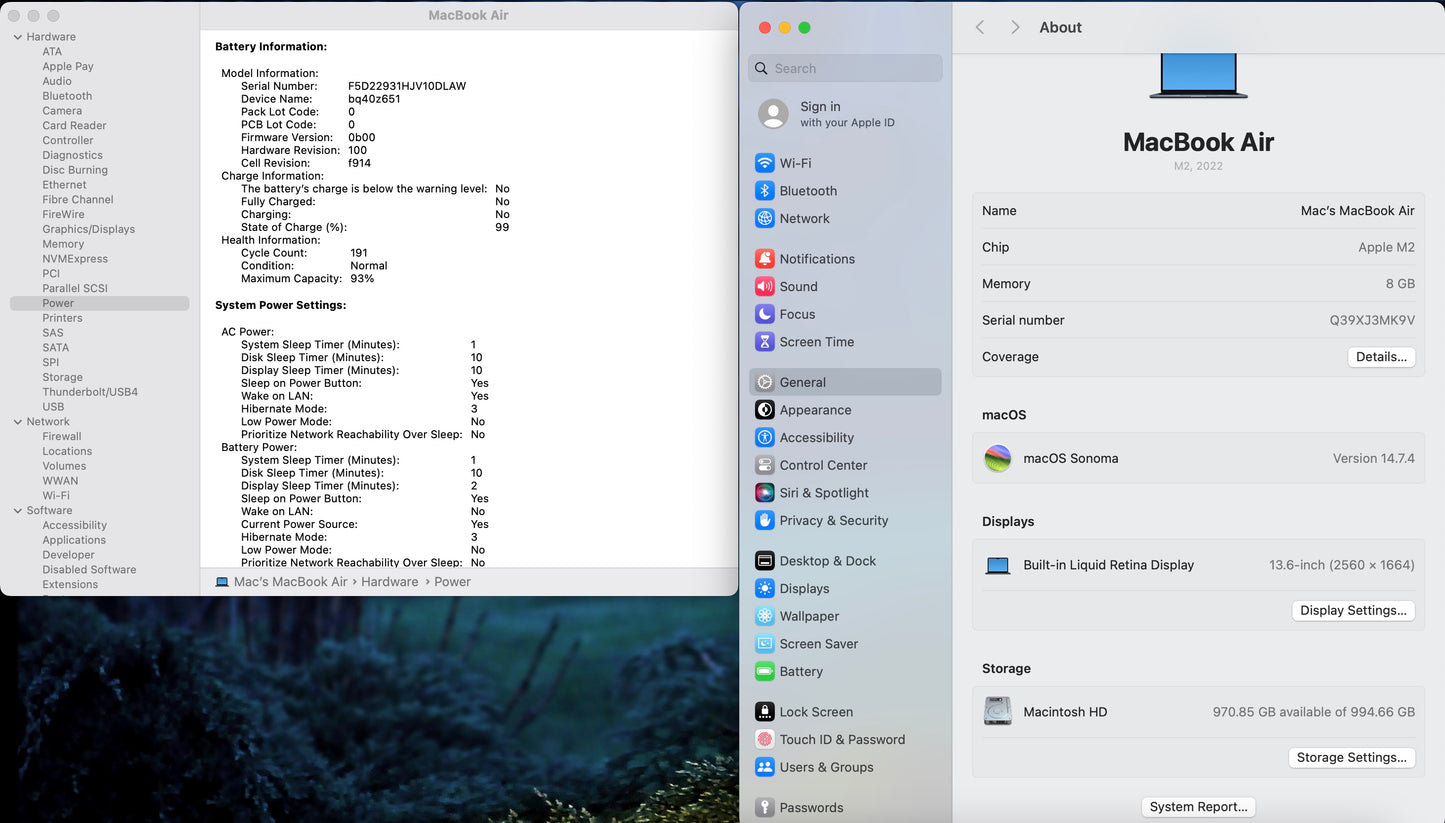Open Battery icon in Settings sidebar
1445x823 pixels.
point(765,671)
